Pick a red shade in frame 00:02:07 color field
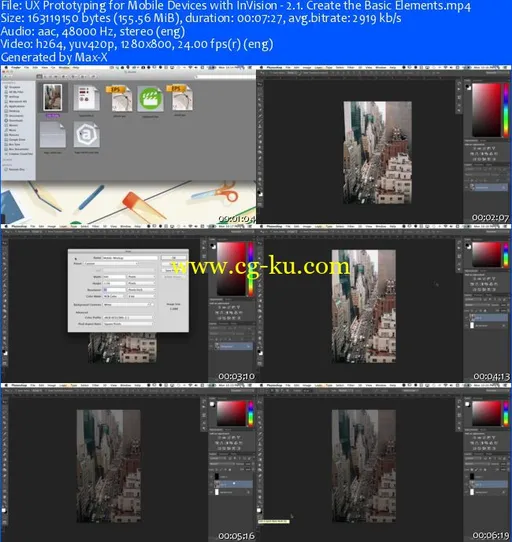This screenshot has width=512, height=542. click(x=486, y=110)
